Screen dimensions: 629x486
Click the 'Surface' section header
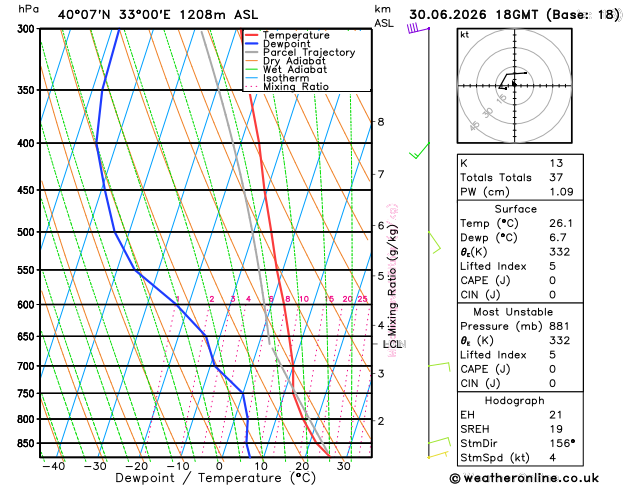point(515,209)
